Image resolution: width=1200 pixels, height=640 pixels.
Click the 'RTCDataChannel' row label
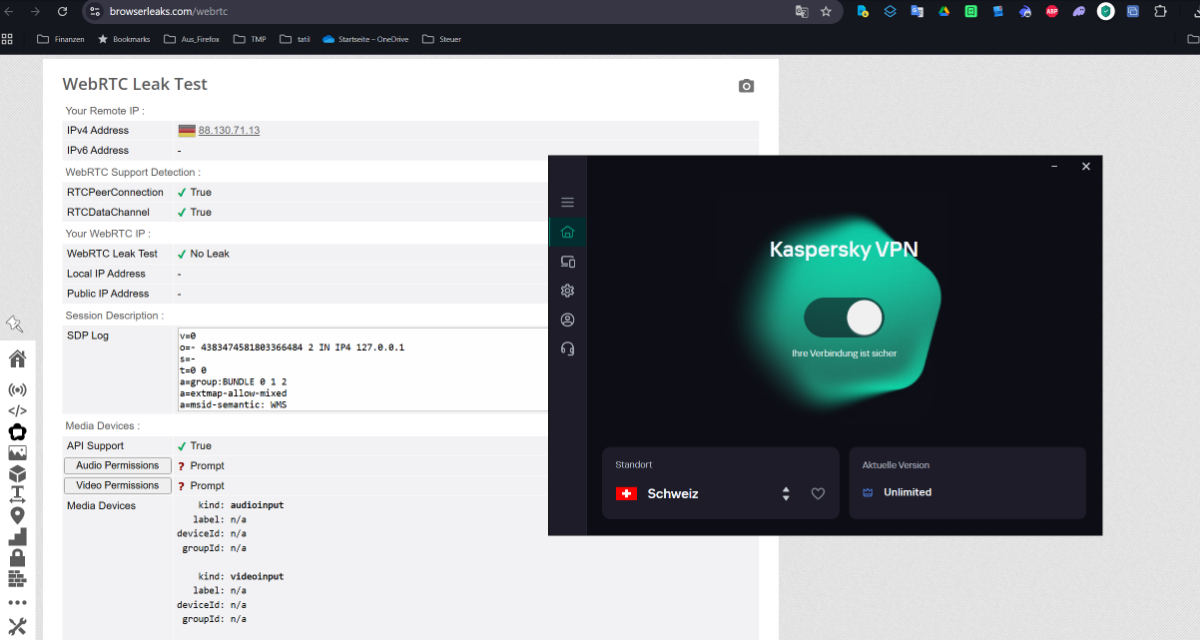tap(108, 212)
